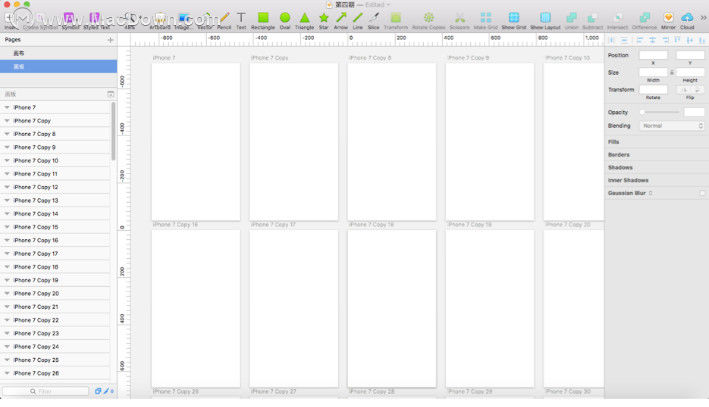Click the Fills section header
This screenshot has width=709, height=407.
(614, 142)
